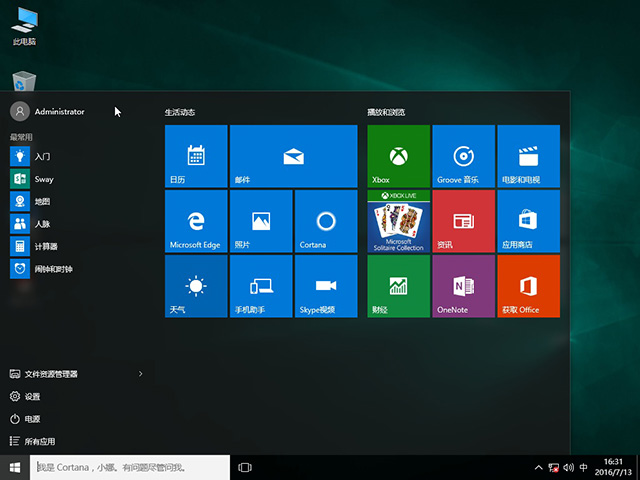
Task: Open the 日历 calendar tile
Action: (x=196, y=156)
